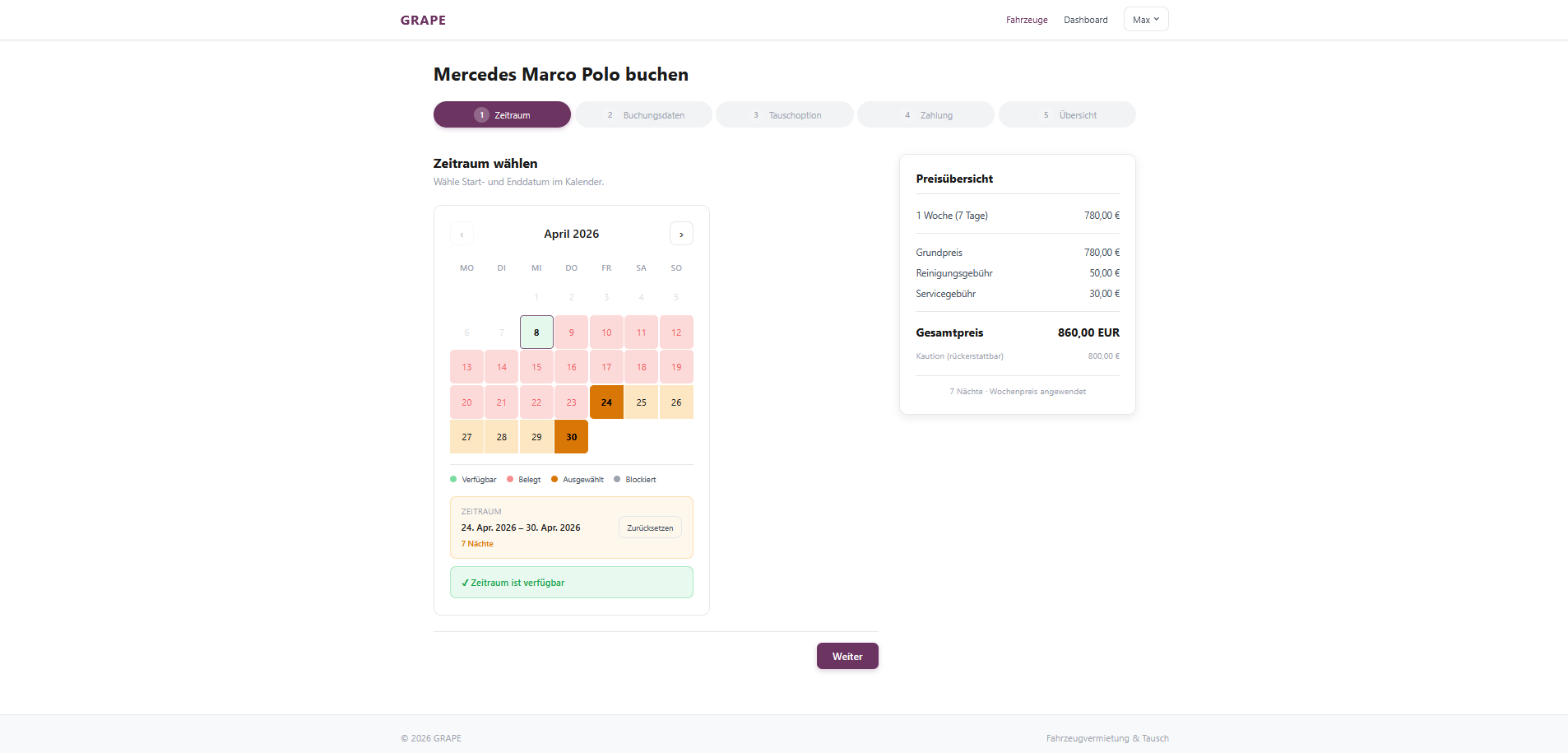Click Weiter to continue booking
The width and height of the screenshot is (1568, 753).
[x=847, y=657]
